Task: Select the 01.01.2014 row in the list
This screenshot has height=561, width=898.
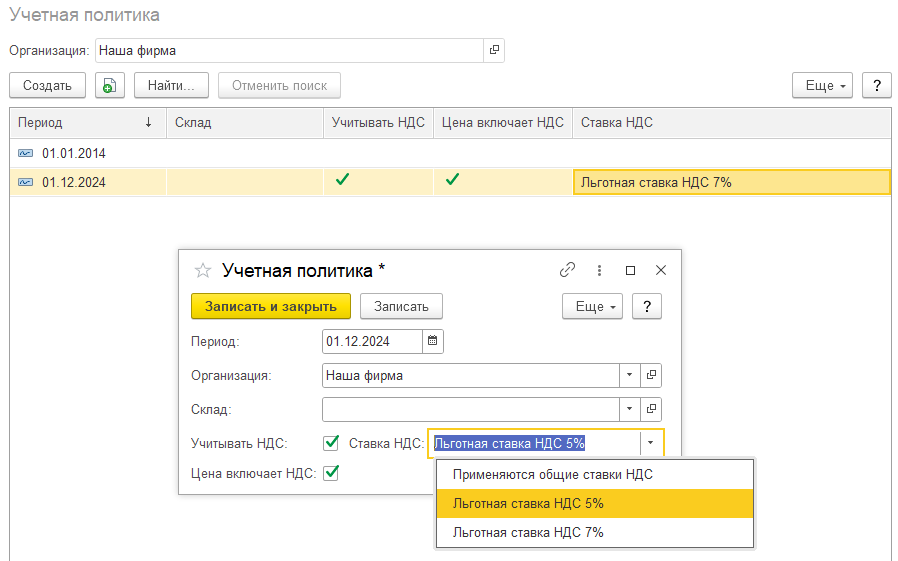Action: (x=74, y=153)
